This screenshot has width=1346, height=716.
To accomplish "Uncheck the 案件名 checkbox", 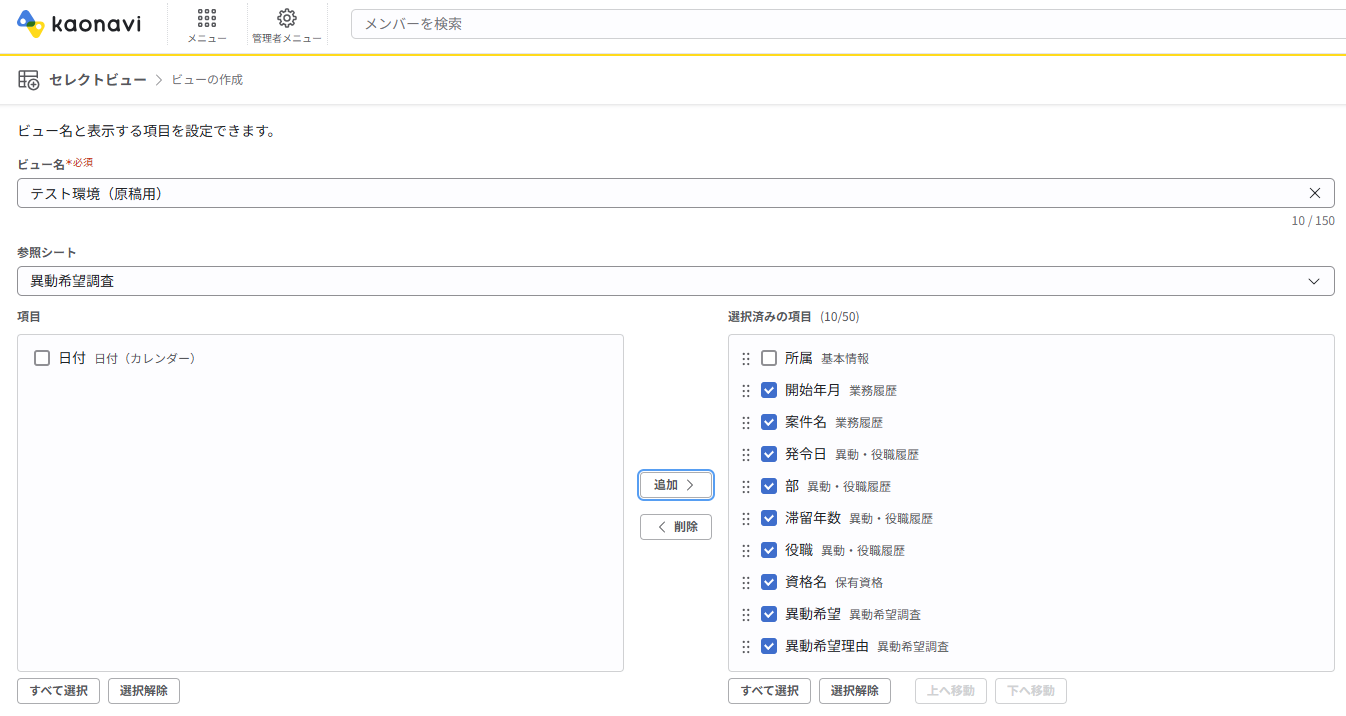I will 769,422.
